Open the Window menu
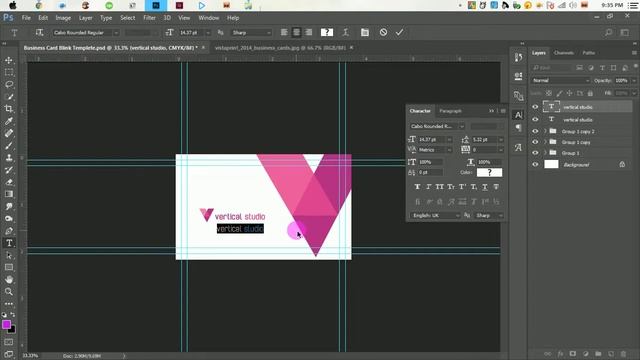 [209, 18]
